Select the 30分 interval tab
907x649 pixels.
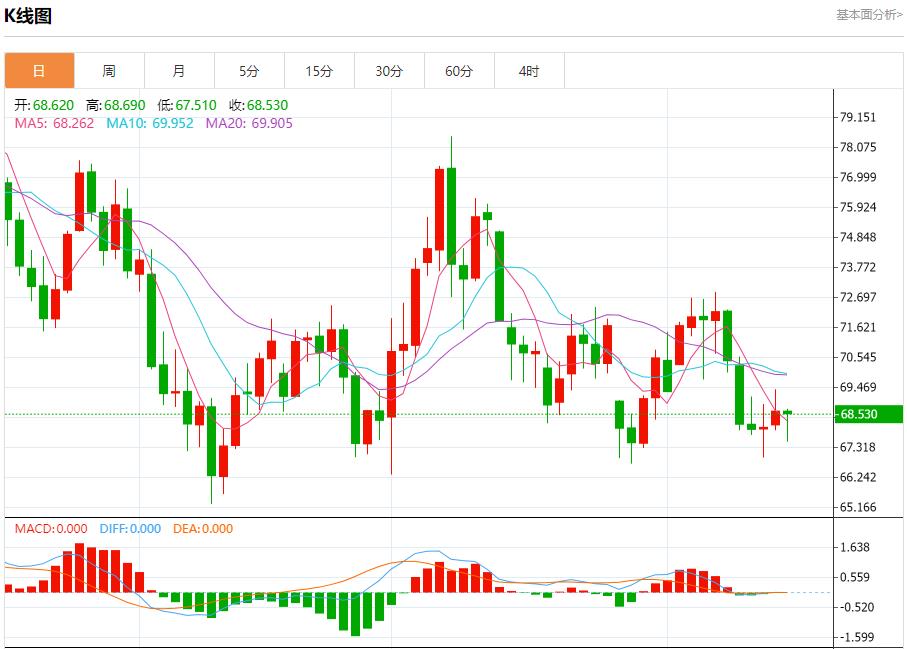click(389, 71)
